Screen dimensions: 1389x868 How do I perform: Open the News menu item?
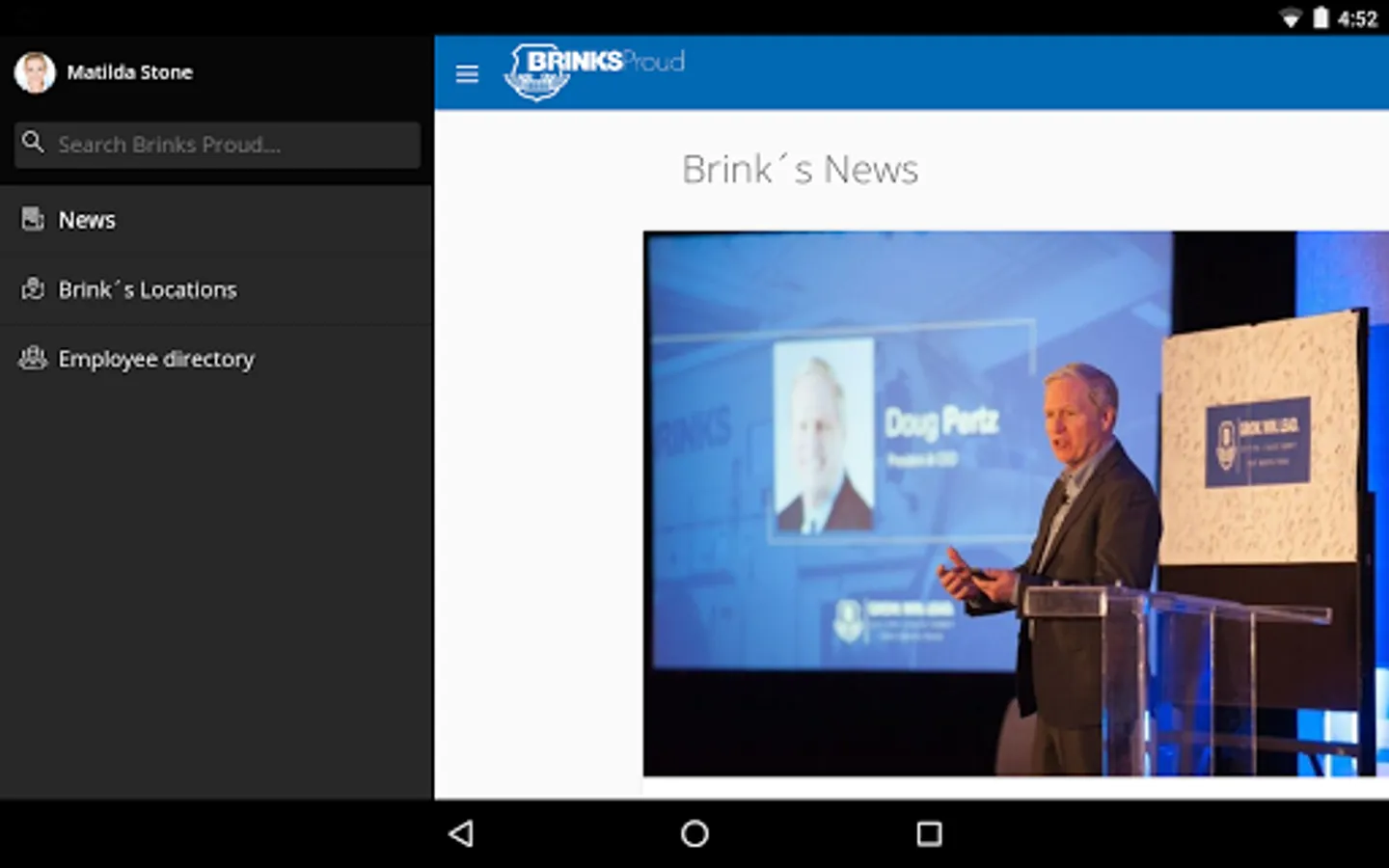pos(216,220)
